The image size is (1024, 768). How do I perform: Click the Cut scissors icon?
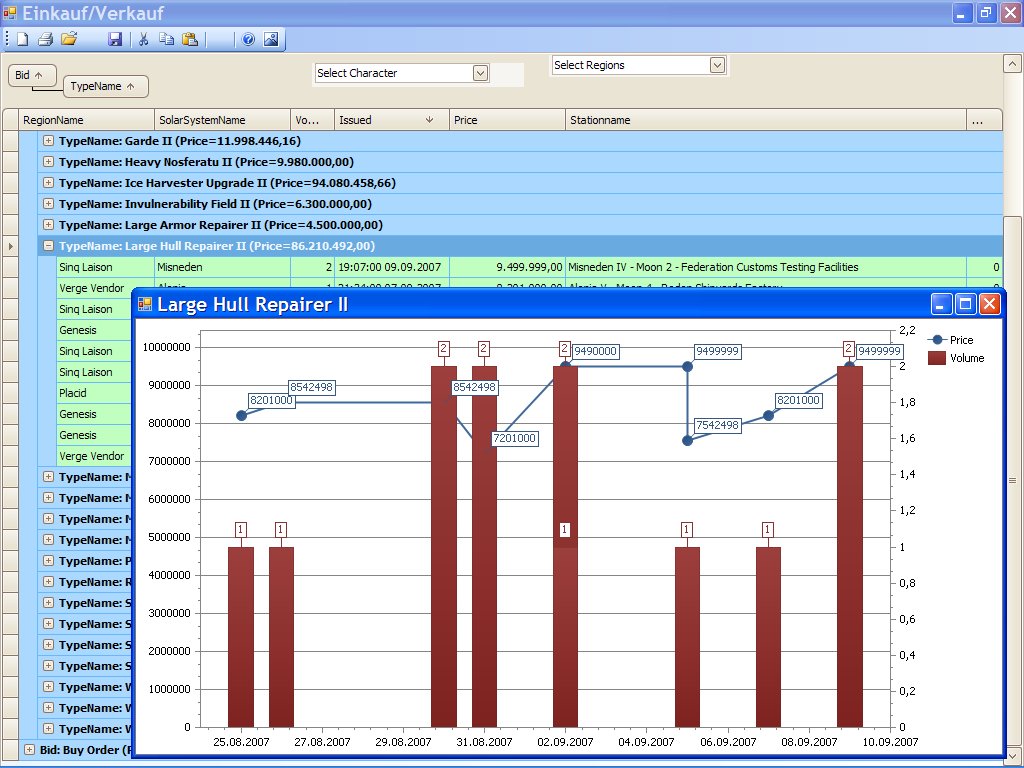coord(143,40)
